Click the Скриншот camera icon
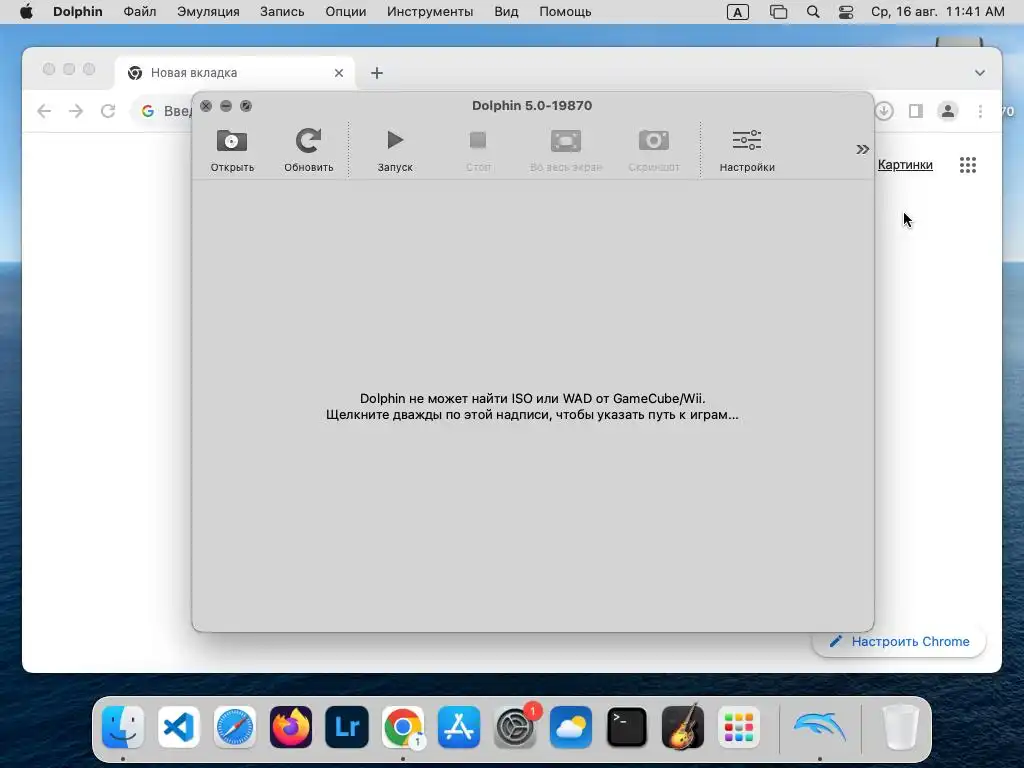 point(654,140)
